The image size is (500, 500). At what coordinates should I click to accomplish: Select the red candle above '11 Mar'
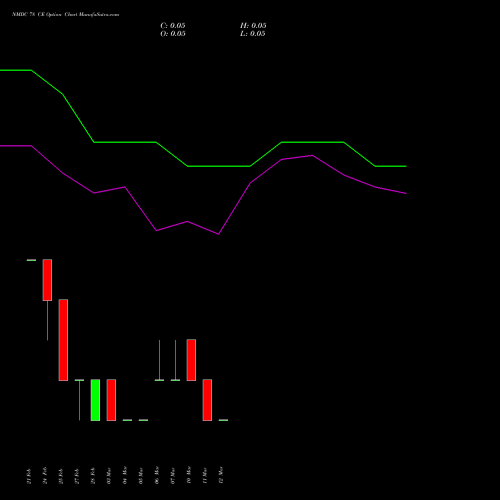(x=207, y=400)
